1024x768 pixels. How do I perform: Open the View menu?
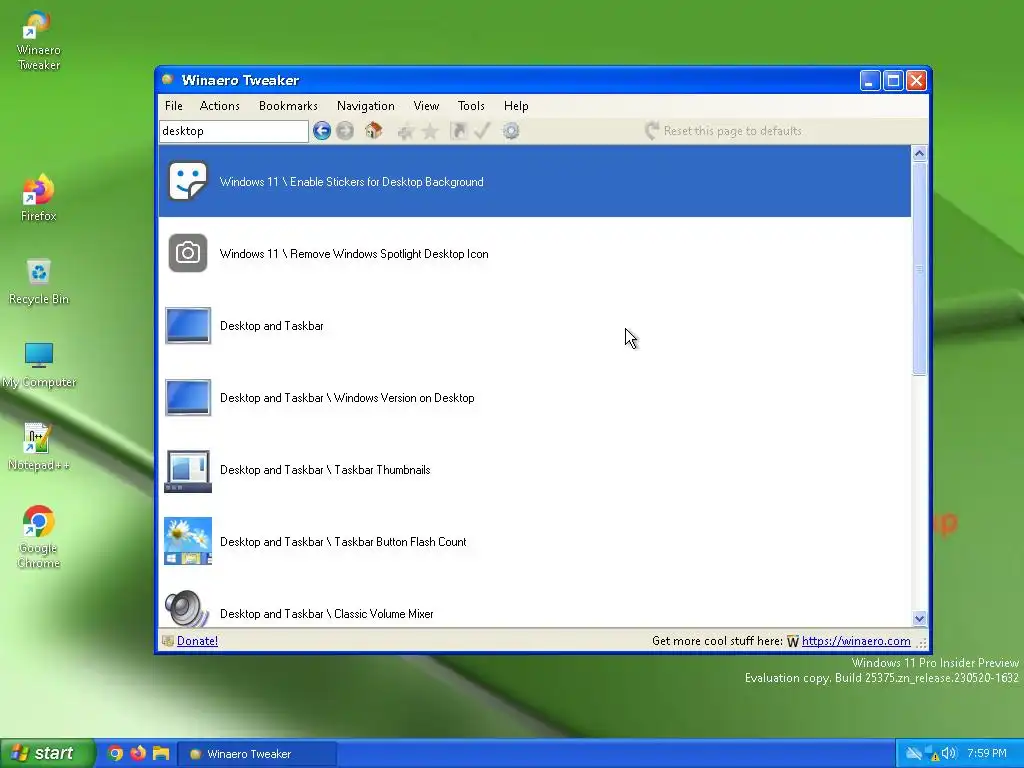(x=426, y=106)
